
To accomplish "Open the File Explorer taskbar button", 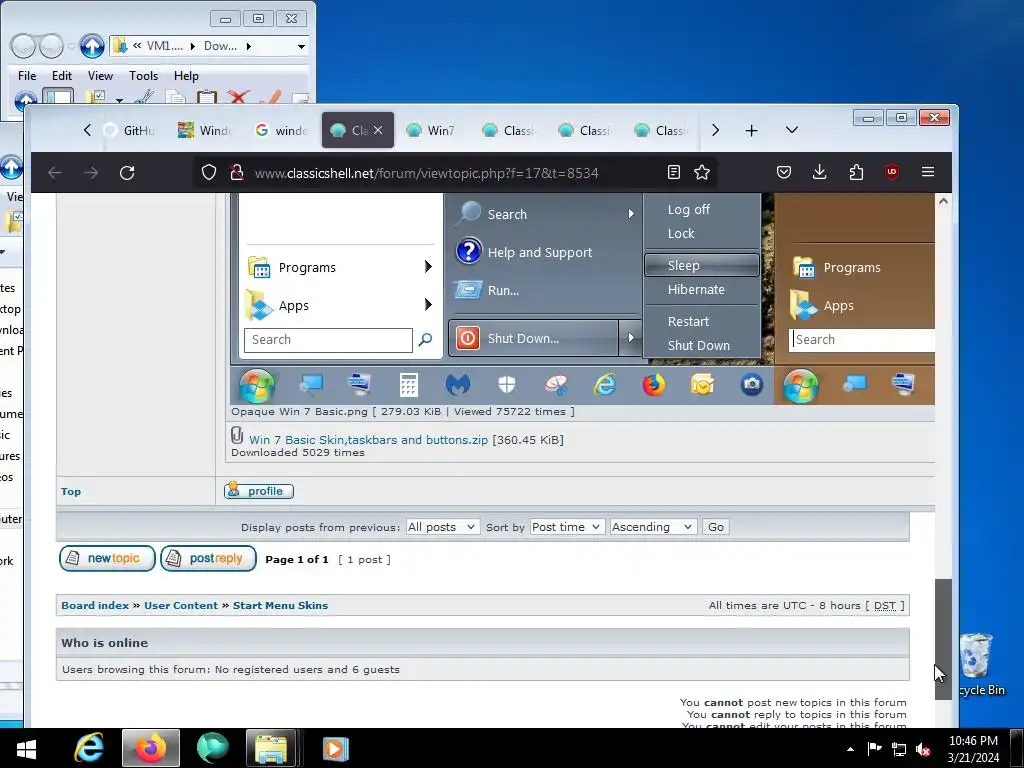I will click(271, 748).
